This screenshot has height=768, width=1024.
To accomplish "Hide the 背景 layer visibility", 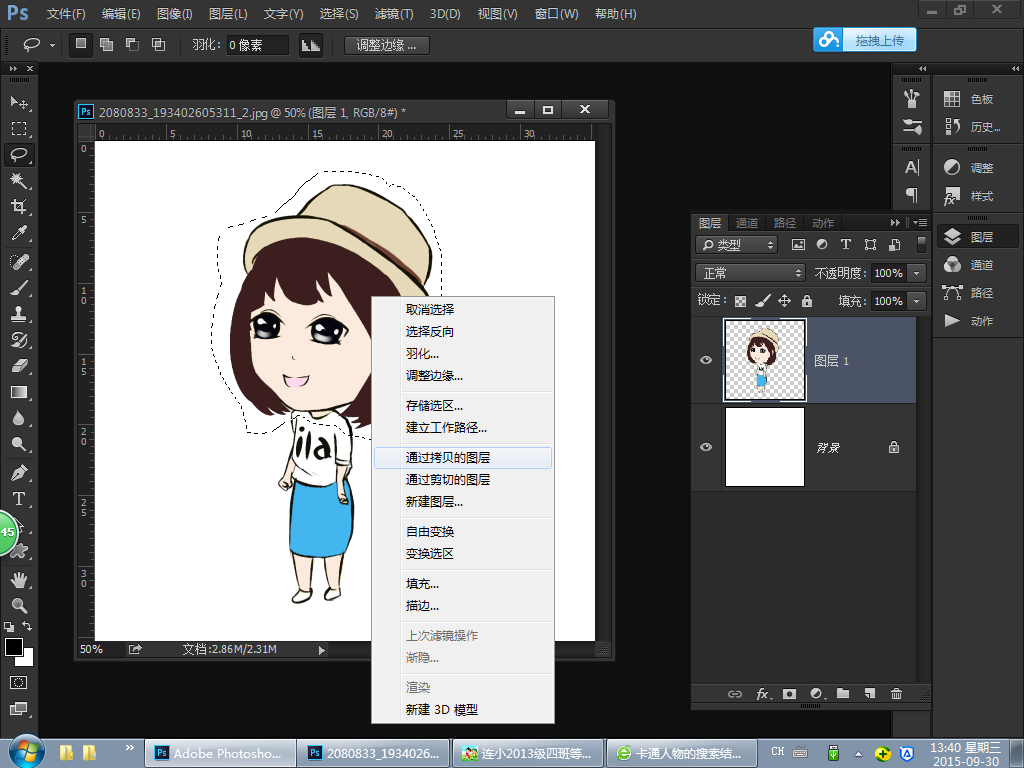I will (706, 447).
